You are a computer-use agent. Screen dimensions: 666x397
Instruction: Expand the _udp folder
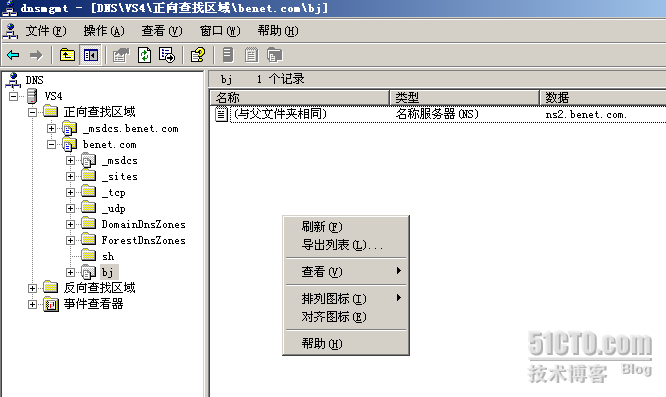(x=71, y=208)
